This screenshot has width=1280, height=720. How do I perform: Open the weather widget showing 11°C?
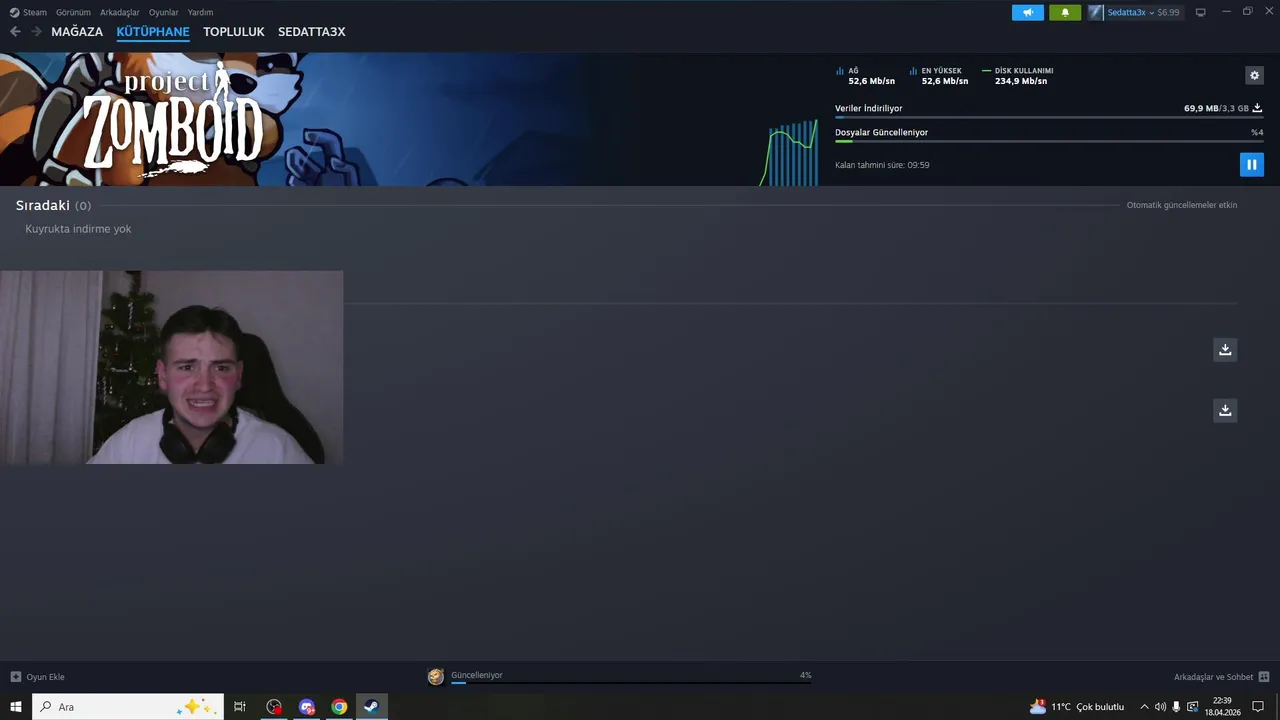[x=1077, y=707]
